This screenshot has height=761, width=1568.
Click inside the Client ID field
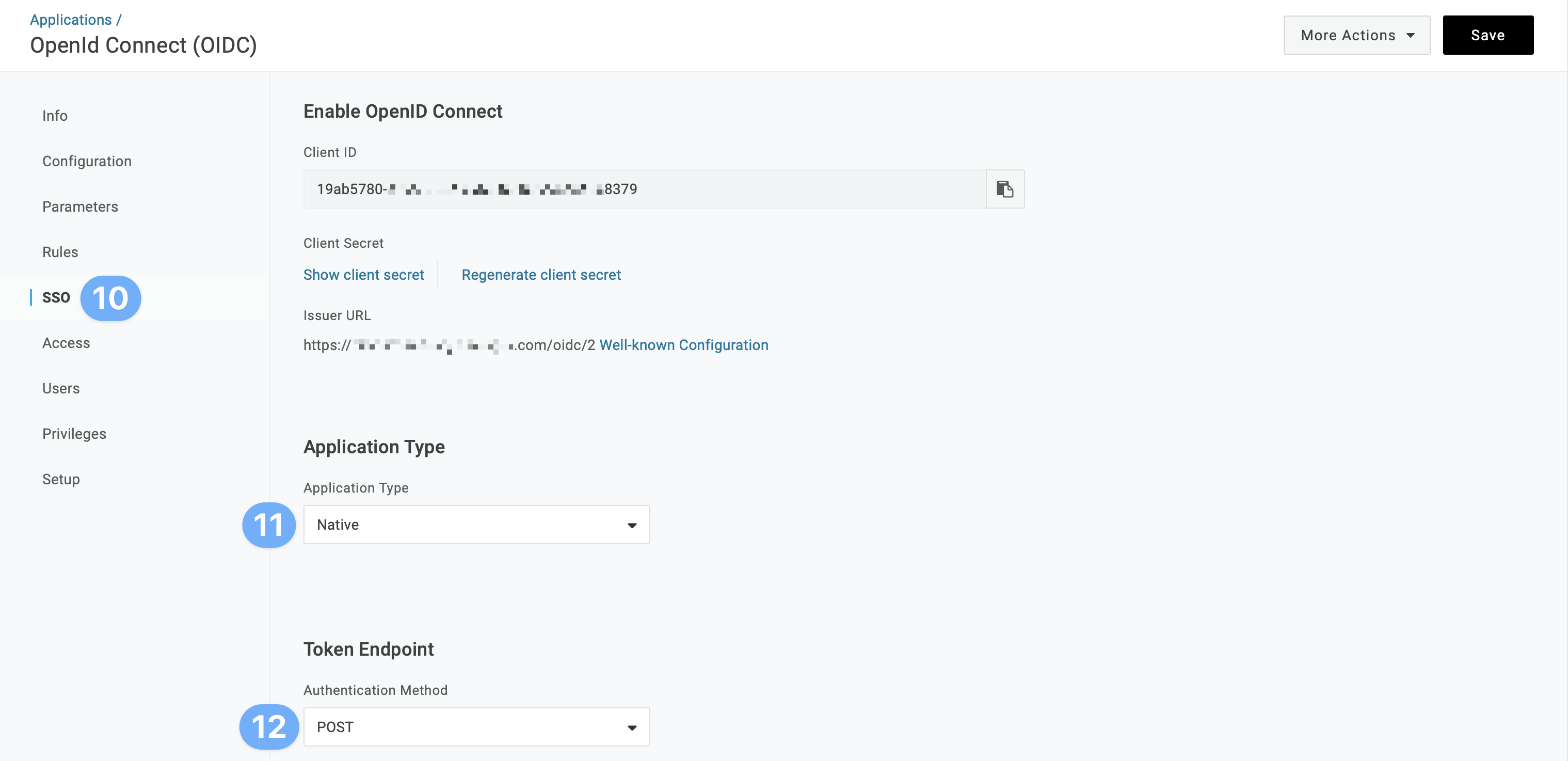[x=645, y=189]
